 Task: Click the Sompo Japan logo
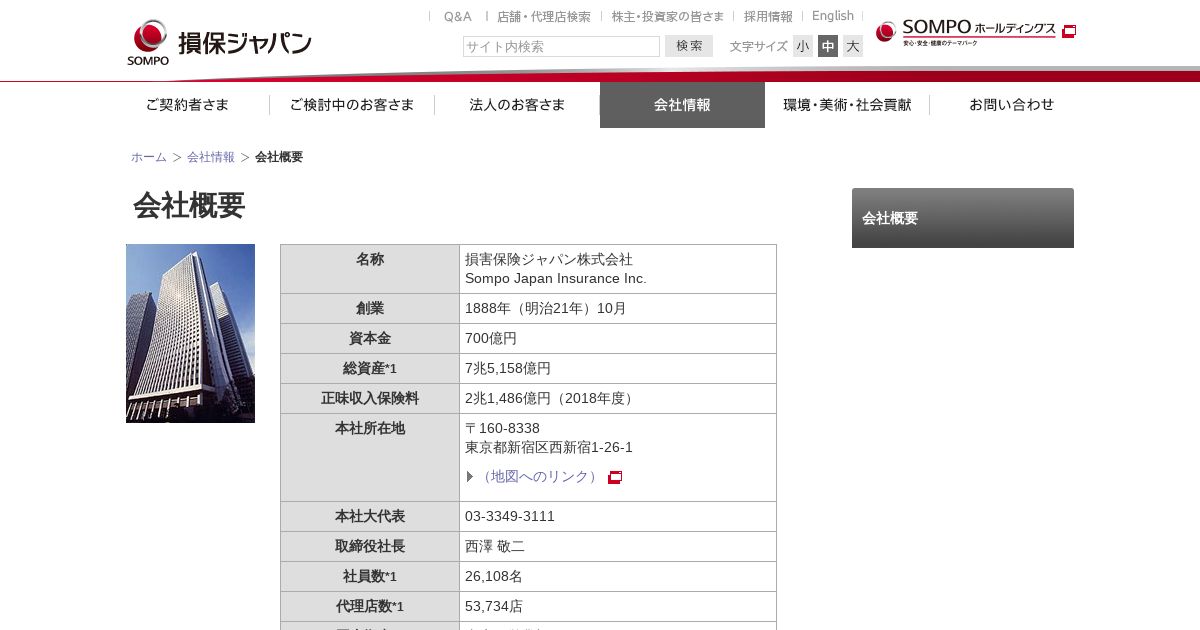click(219, 42)
